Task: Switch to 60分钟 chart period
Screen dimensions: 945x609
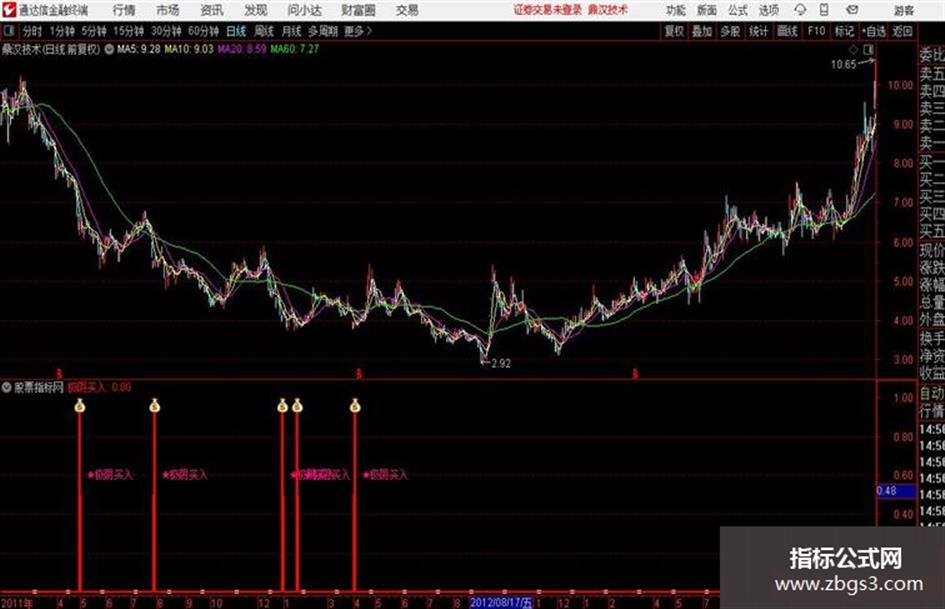Action: pyautogui.click(x=204, y=31)
